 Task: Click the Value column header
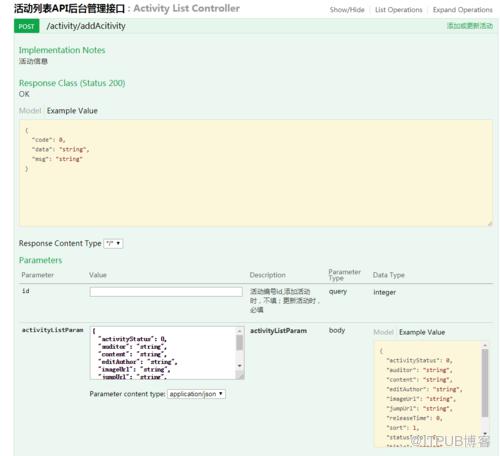tap(98, 275)
